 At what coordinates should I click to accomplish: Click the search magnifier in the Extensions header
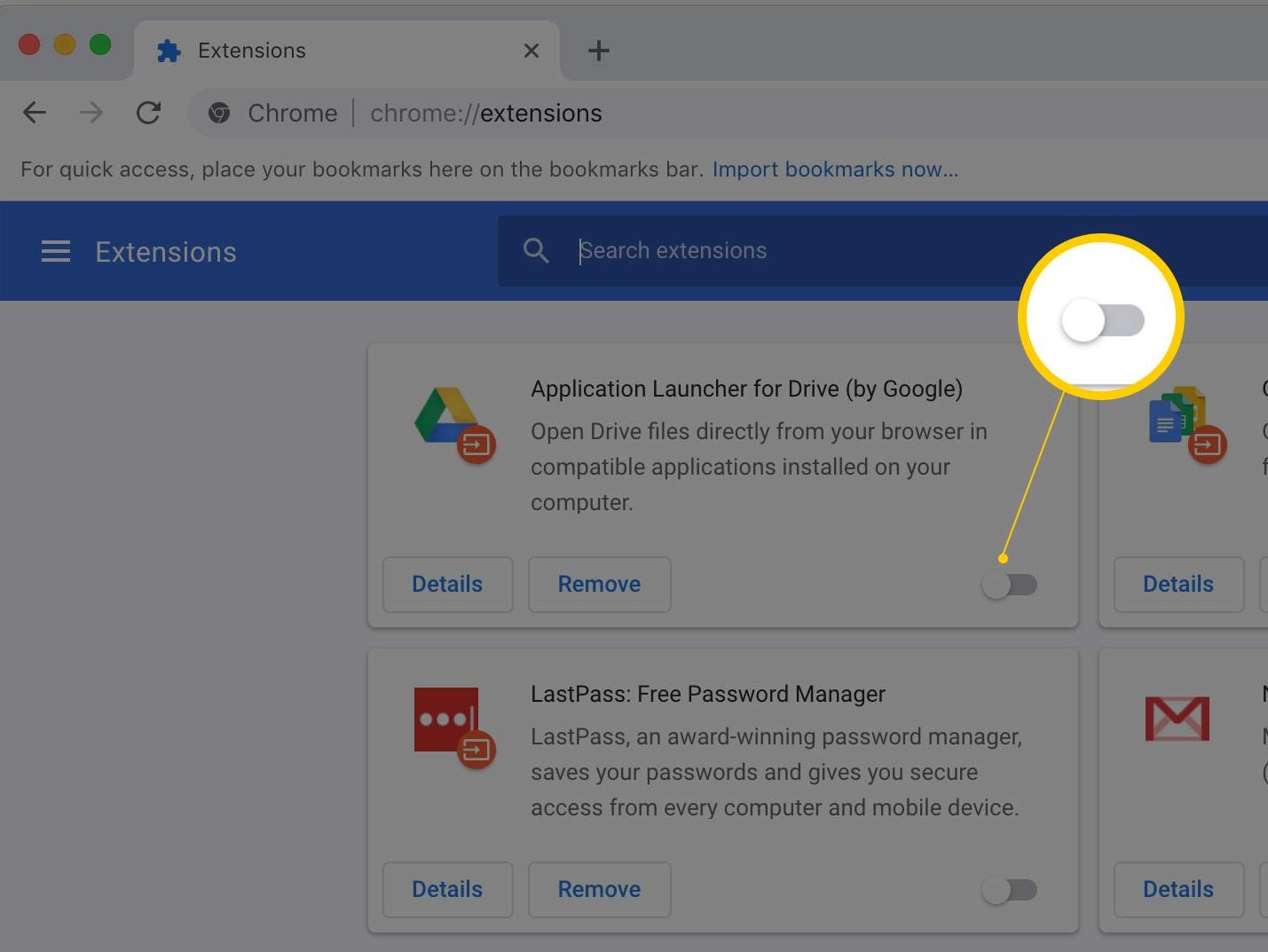(536, 250)
